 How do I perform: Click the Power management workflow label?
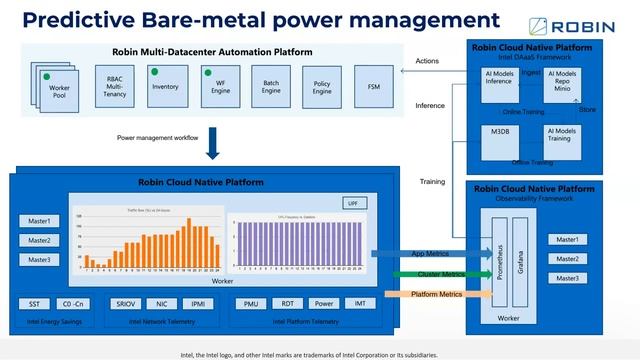click(158, 138)
